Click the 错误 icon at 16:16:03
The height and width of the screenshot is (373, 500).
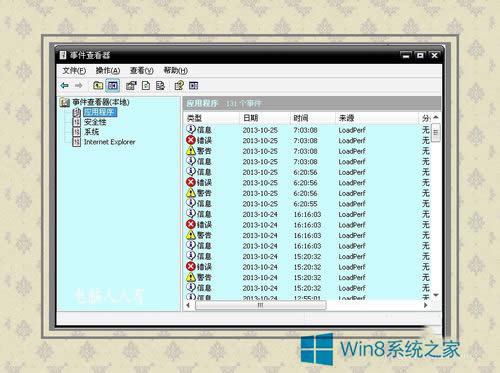pyautogui.click(x=191, y=224)
